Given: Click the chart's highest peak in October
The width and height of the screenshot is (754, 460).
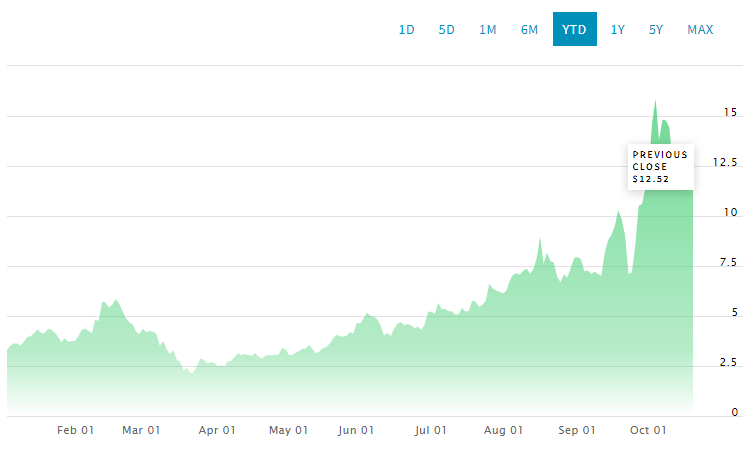Looking at the screenshot, I should 655,102.
